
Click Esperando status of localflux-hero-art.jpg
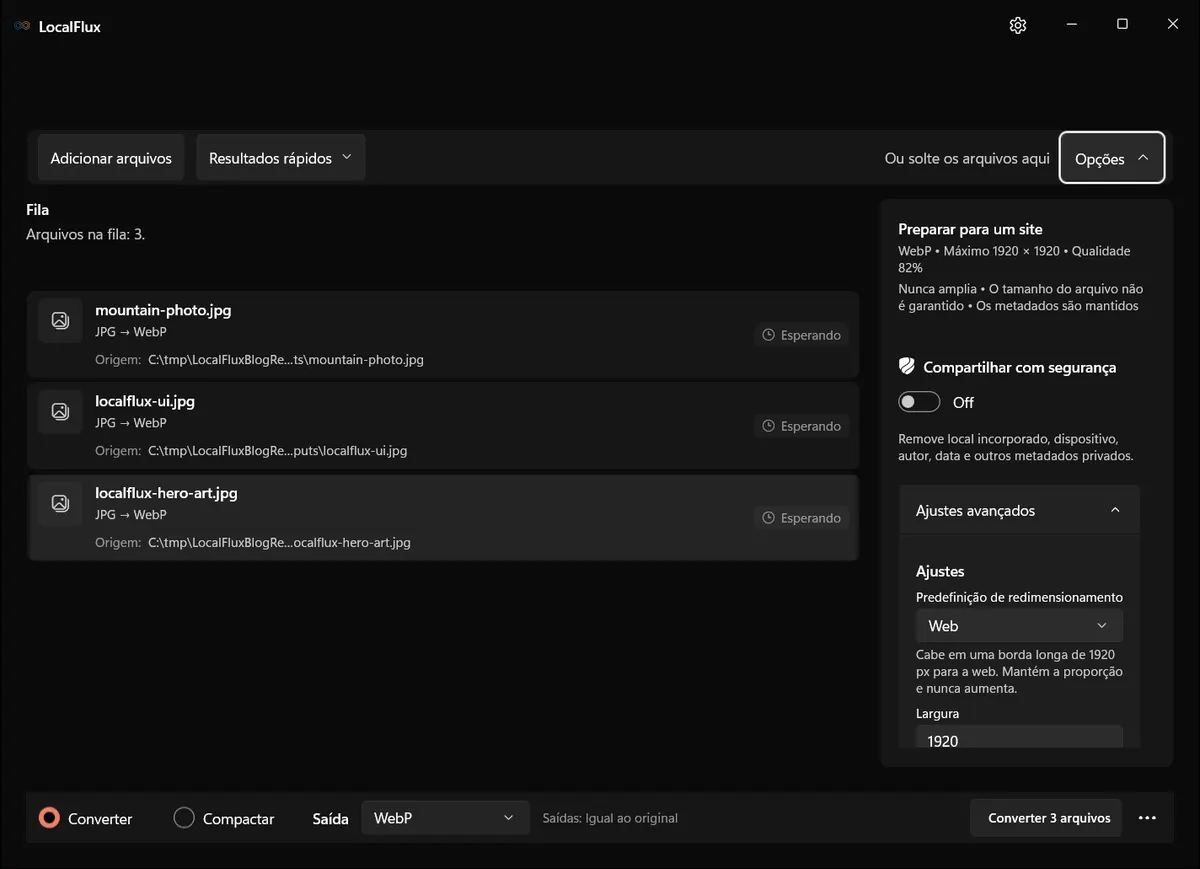click(801, 518)
